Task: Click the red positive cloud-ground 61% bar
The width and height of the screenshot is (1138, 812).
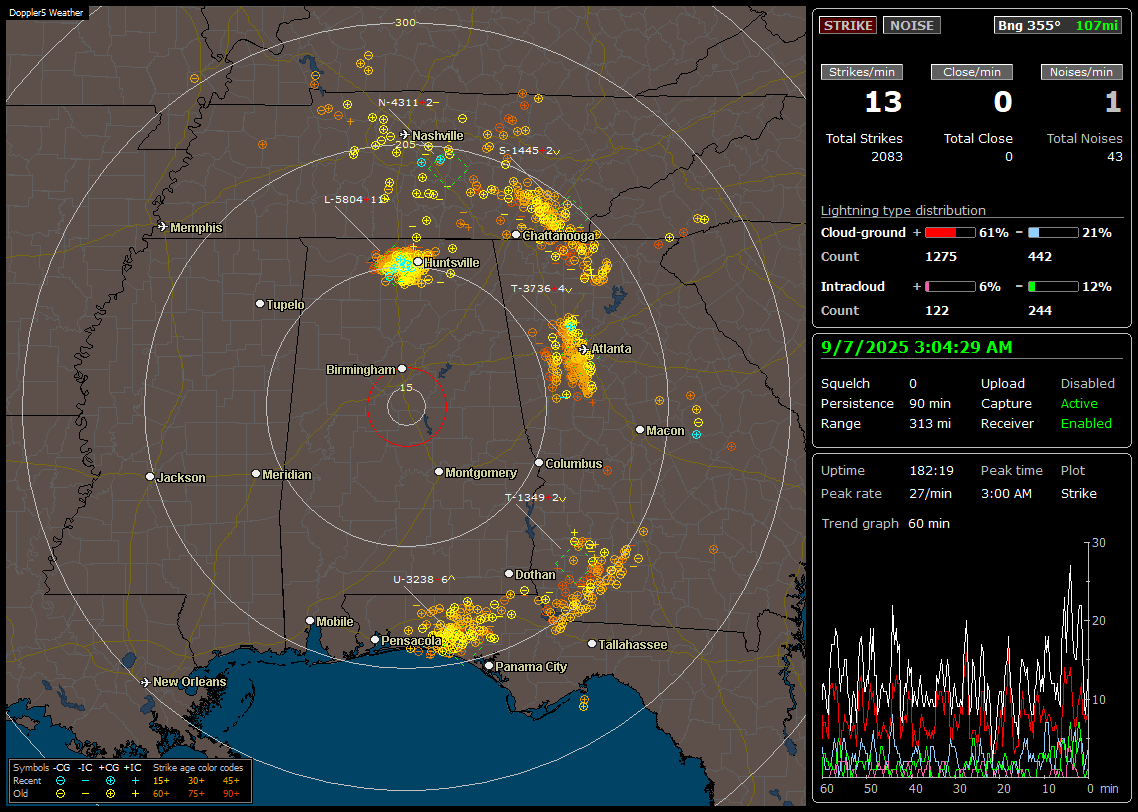Action: pos(950,233)
